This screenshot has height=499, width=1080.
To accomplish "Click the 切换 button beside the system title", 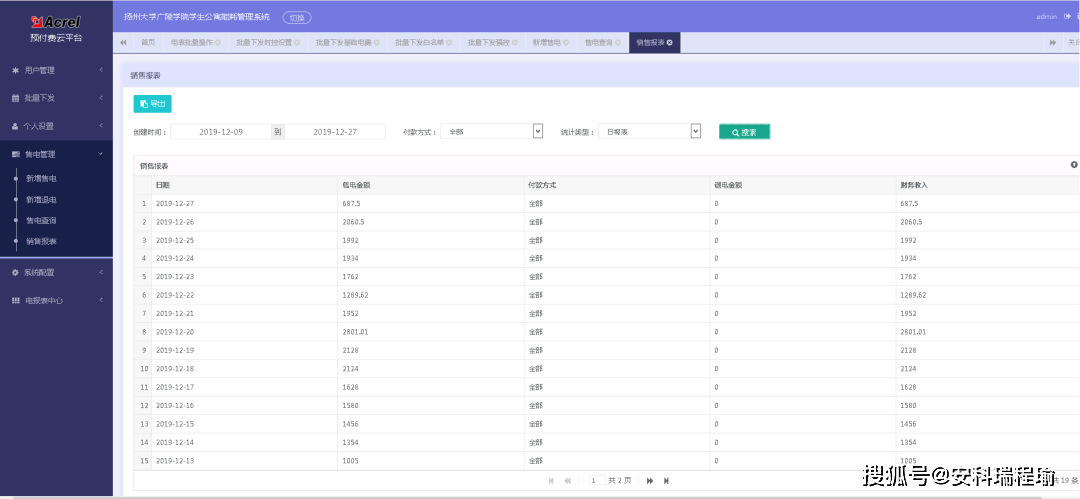I will coord(297,17).
